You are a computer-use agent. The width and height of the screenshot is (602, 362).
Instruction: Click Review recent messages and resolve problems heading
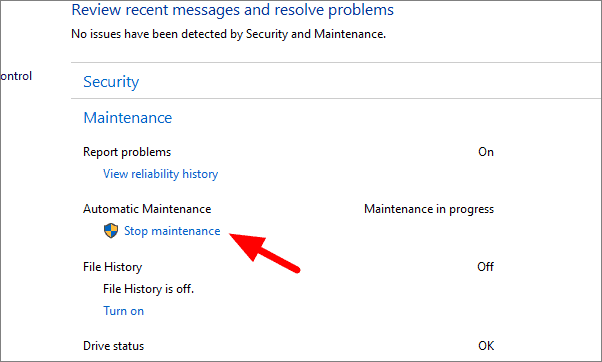pyautogui.click(x=233, y=10)
